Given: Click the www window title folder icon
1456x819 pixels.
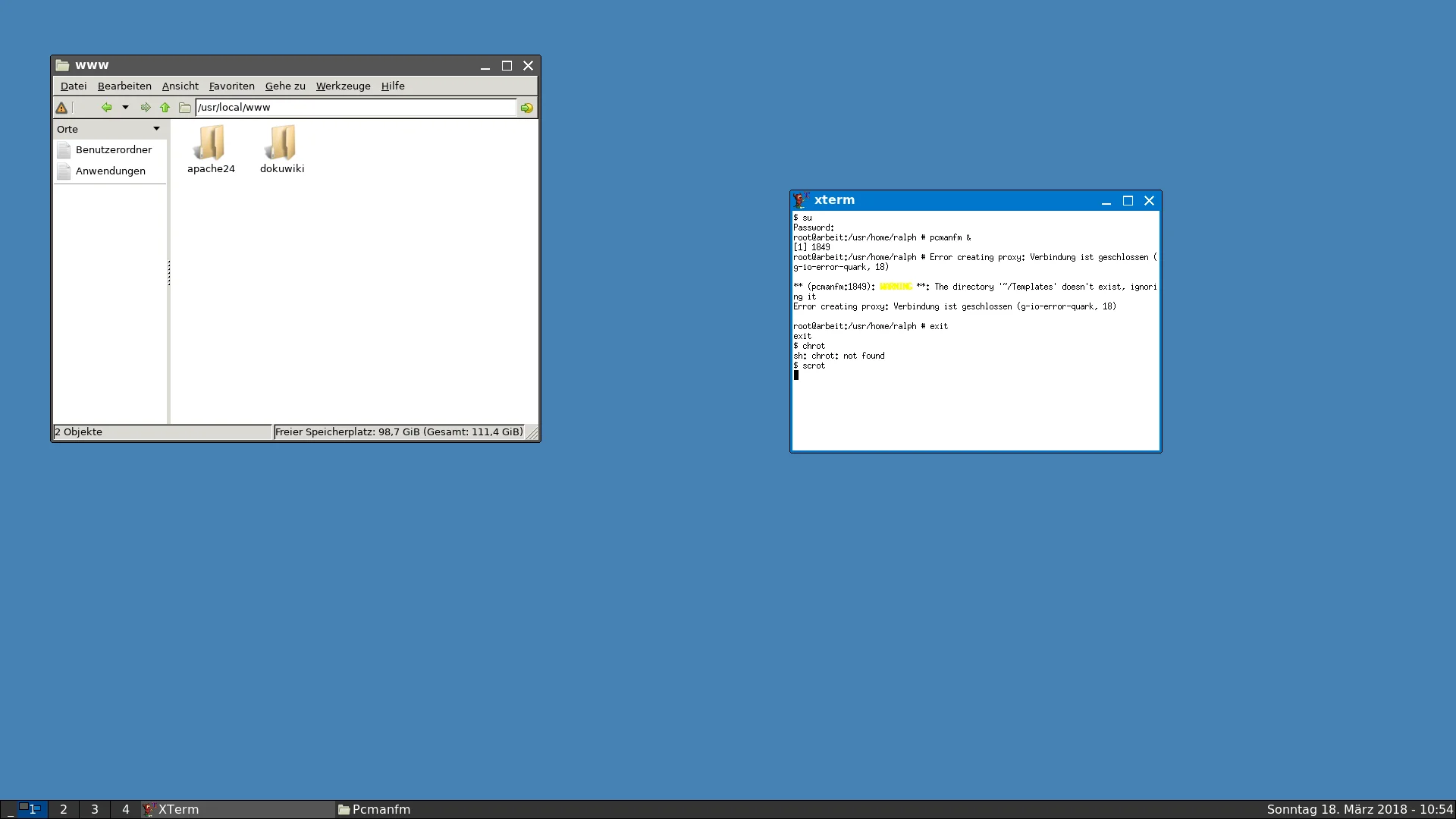Looking at the screenshot, I should (x=62, y=66).
